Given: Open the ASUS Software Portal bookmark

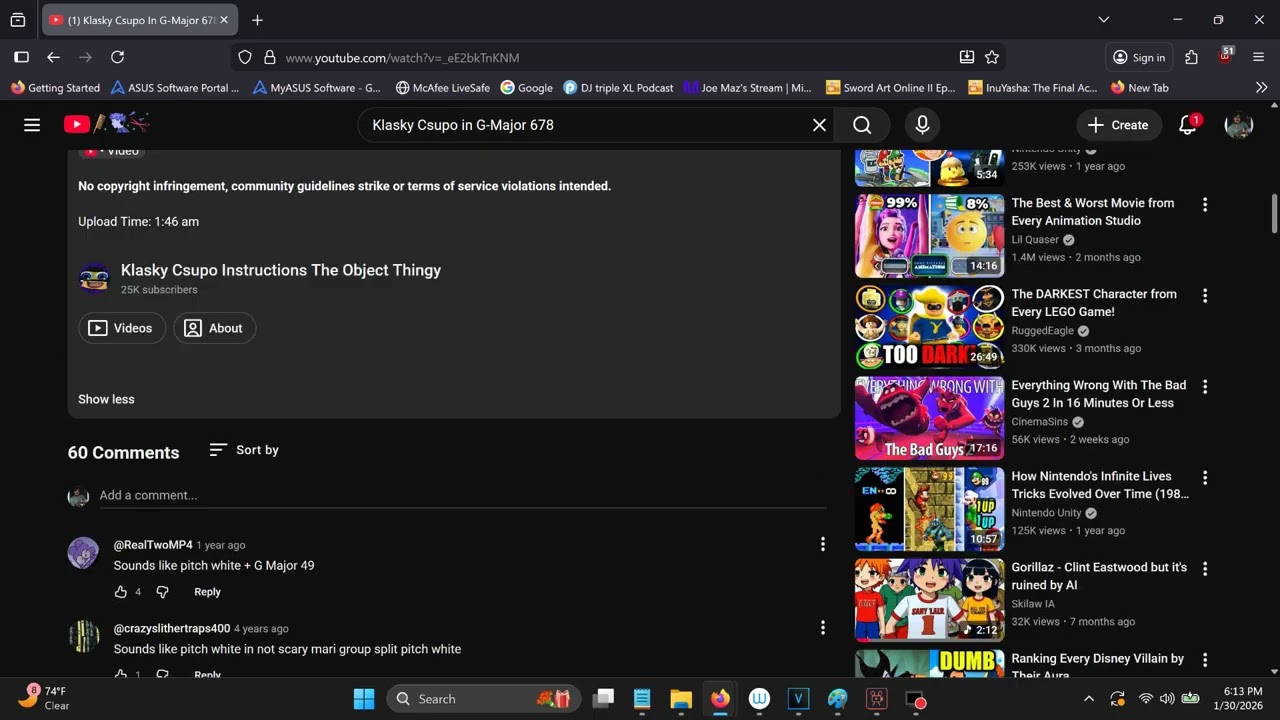Looking at the screenshot, I should click(175, 88).
